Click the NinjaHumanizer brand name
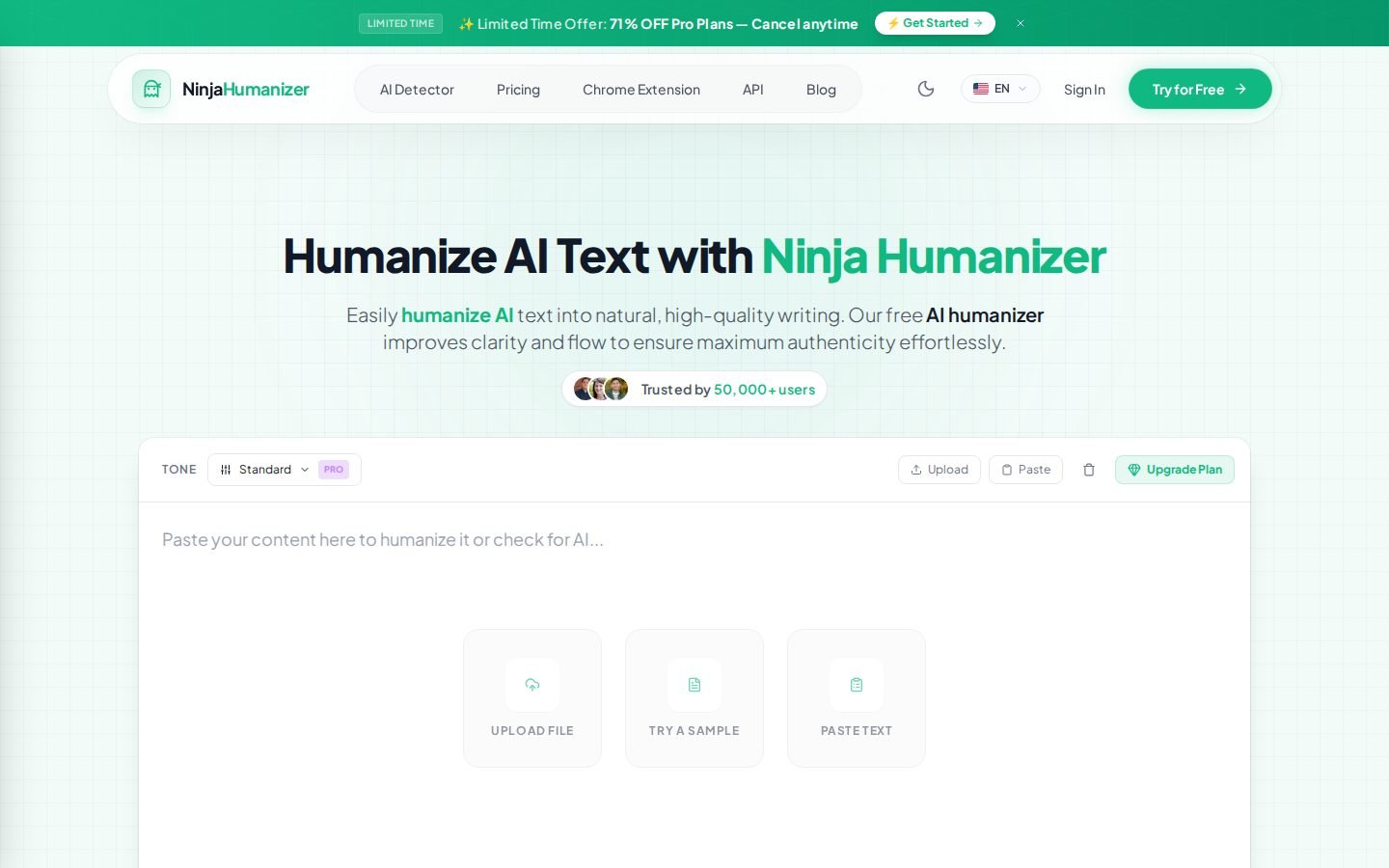 [x=246, y=90]
